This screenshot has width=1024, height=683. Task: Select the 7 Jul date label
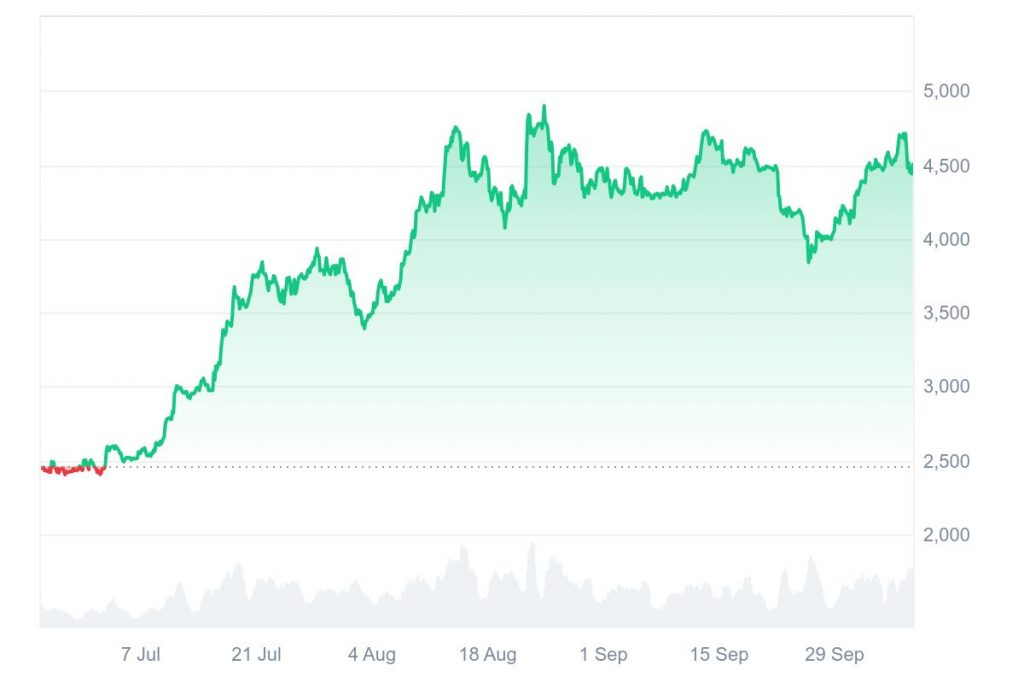140,655
